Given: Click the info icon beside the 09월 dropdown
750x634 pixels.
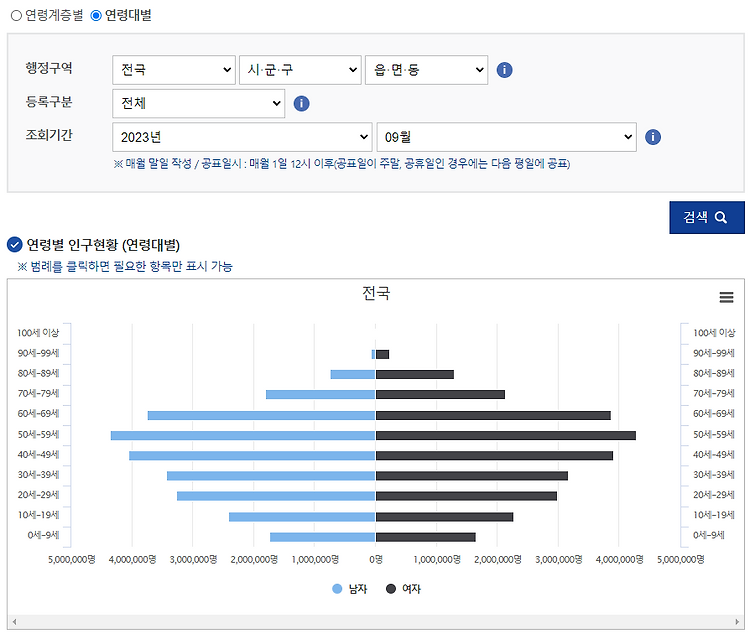Looking at the screenshot, I should (x=652, y=137).
